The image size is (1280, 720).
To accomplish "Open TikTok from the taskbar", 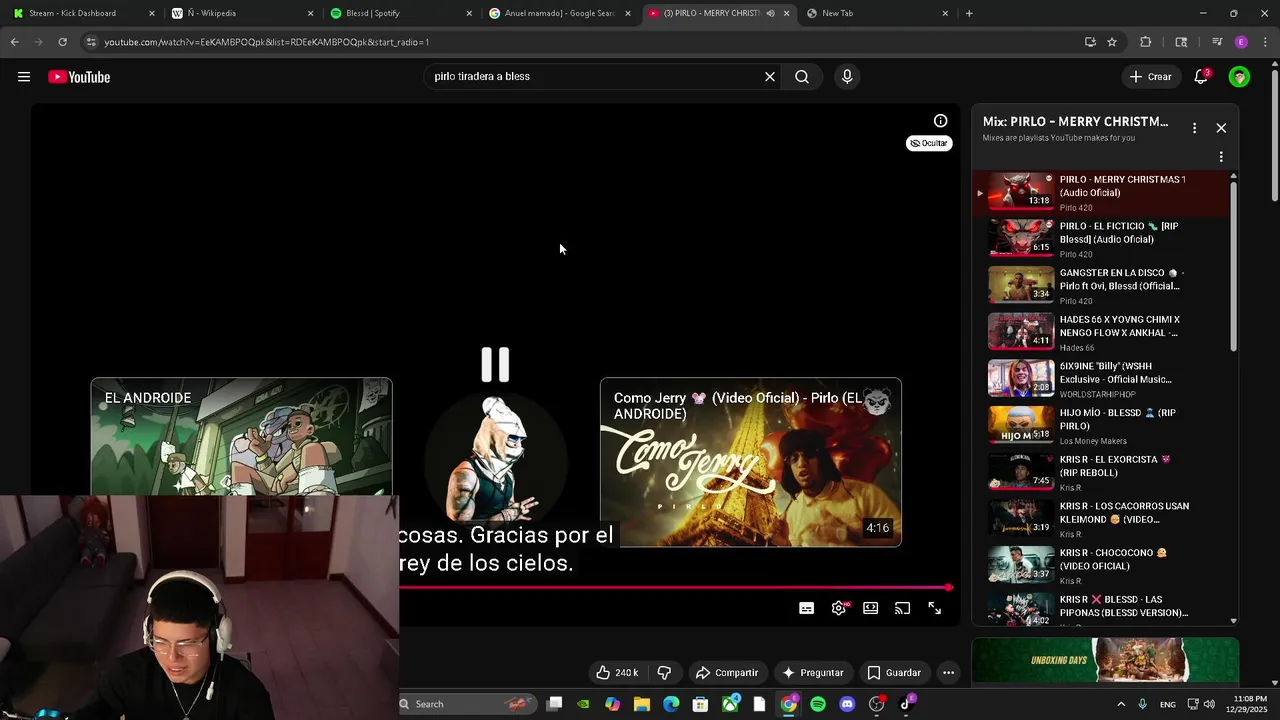I will [906, 704].
